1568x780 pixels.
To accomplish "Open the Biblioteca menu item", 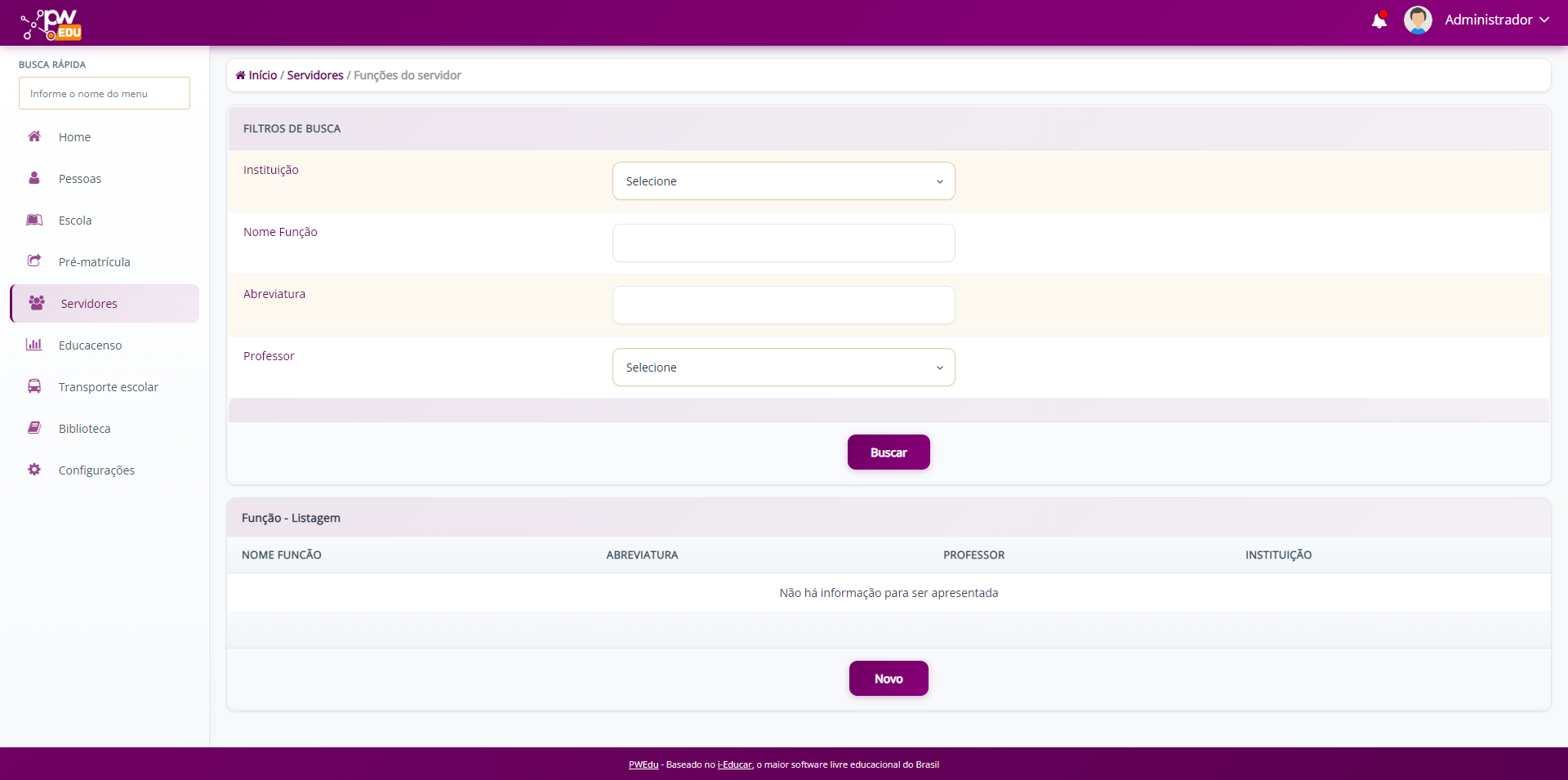I will 84,429.
